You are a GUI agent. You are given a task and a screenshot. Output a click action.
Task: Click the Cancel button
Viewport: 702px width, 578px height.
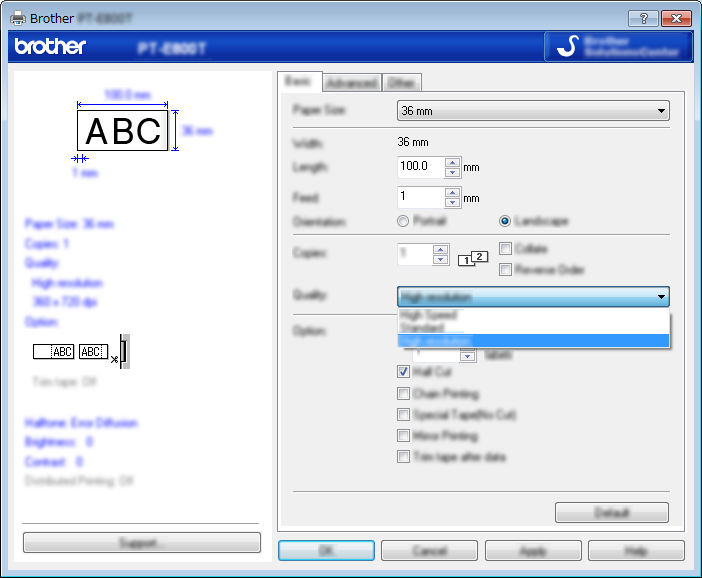429,550
